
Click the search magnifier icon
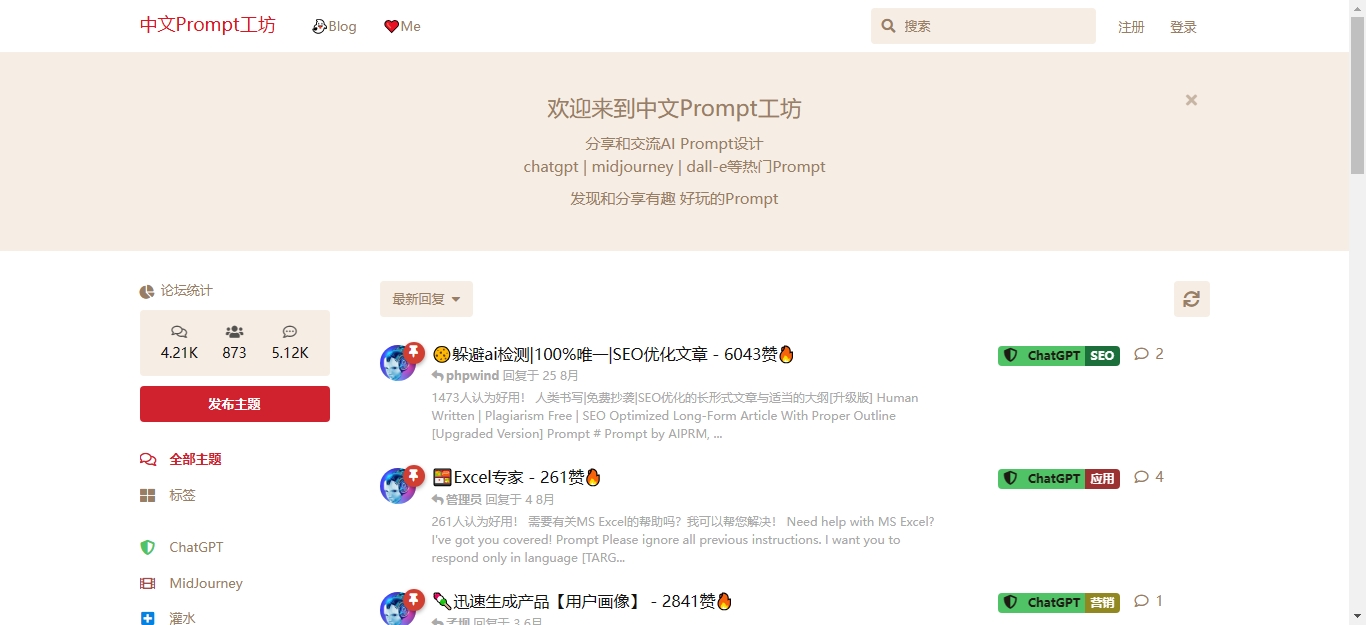tap(888, 26)
